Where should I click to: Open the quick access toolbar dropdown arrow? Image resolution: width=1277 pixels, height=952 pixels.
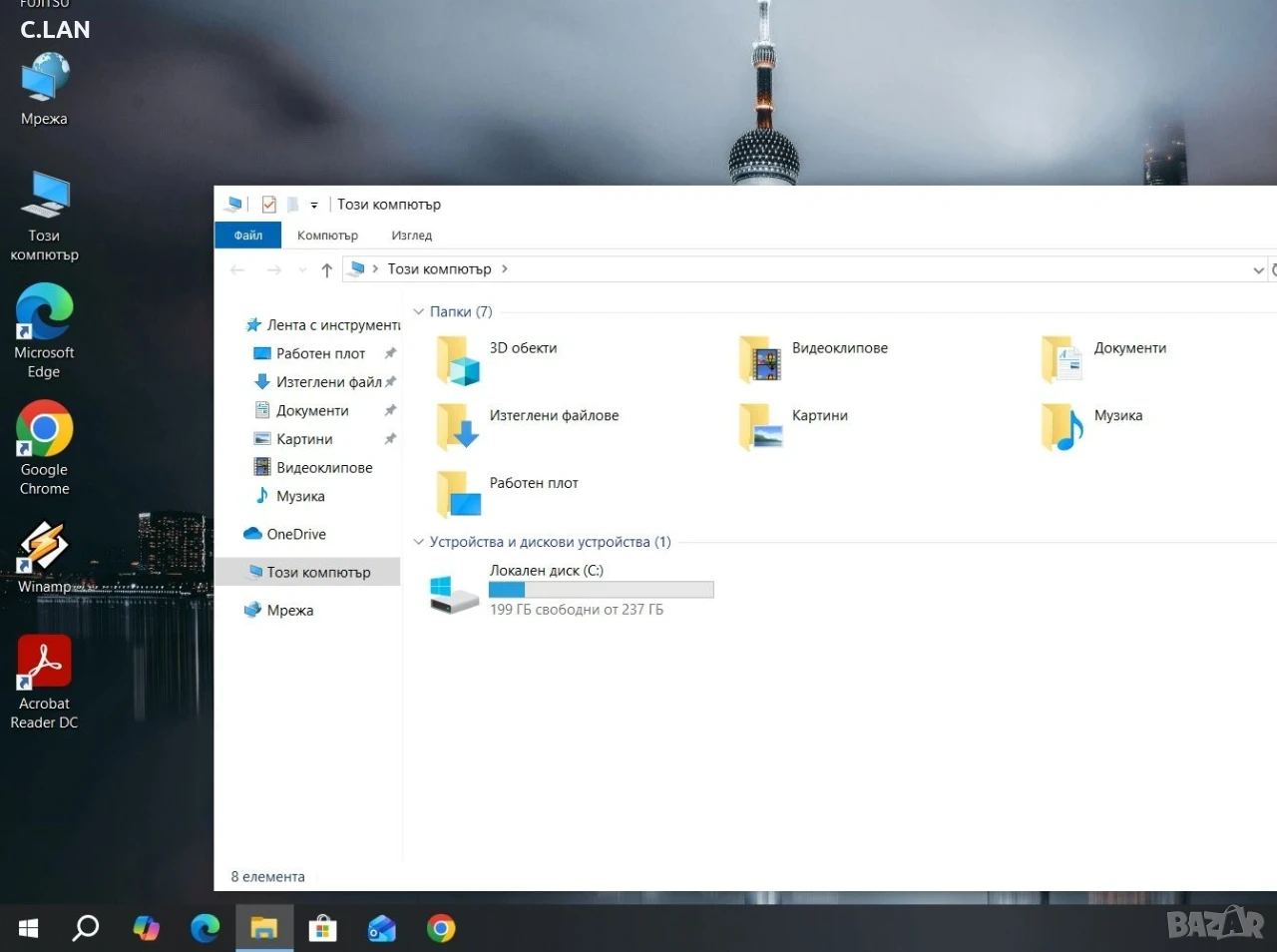pyautogui.click(x=314, y=206)
